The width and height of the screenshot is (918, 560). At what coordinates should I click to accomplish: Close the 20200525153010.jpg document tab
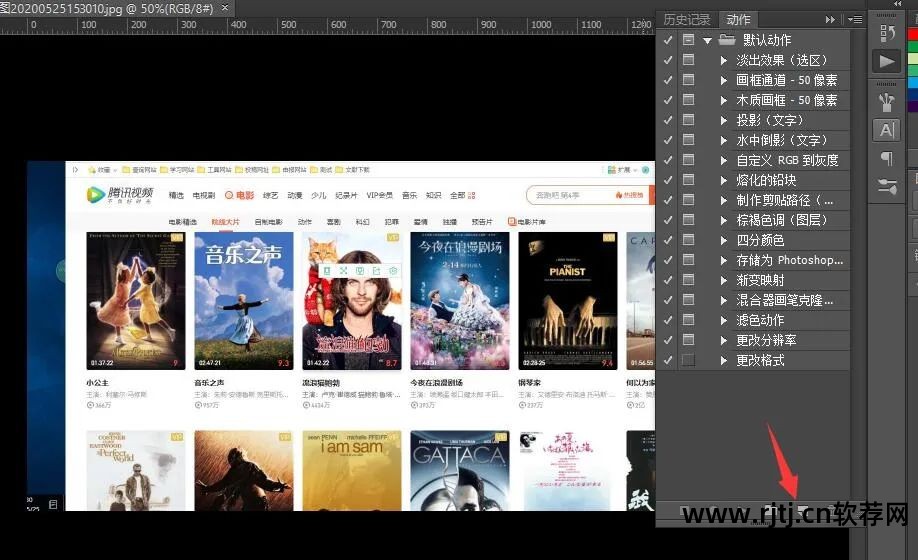pos(225,8)
